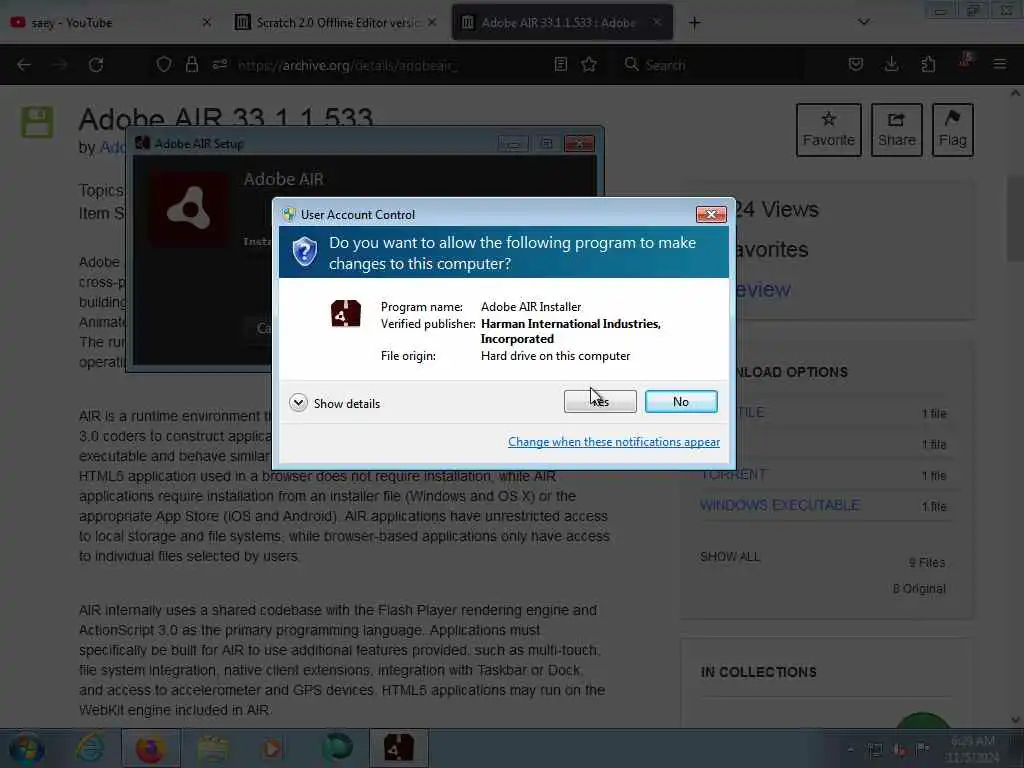Open the extensions puzzle icon

point(928,64)
